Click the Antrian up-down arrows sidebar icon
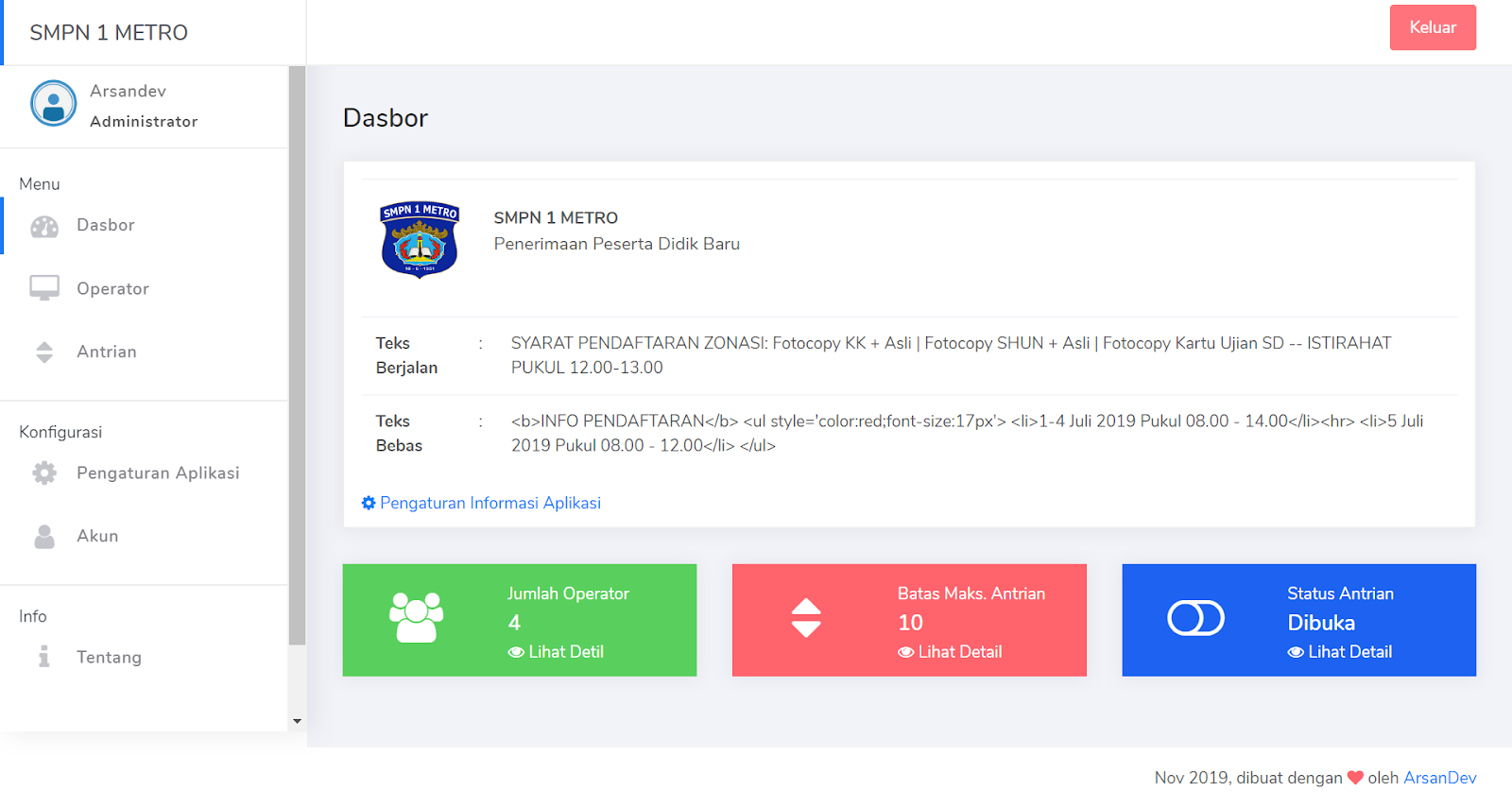 [x=44, y=352]
